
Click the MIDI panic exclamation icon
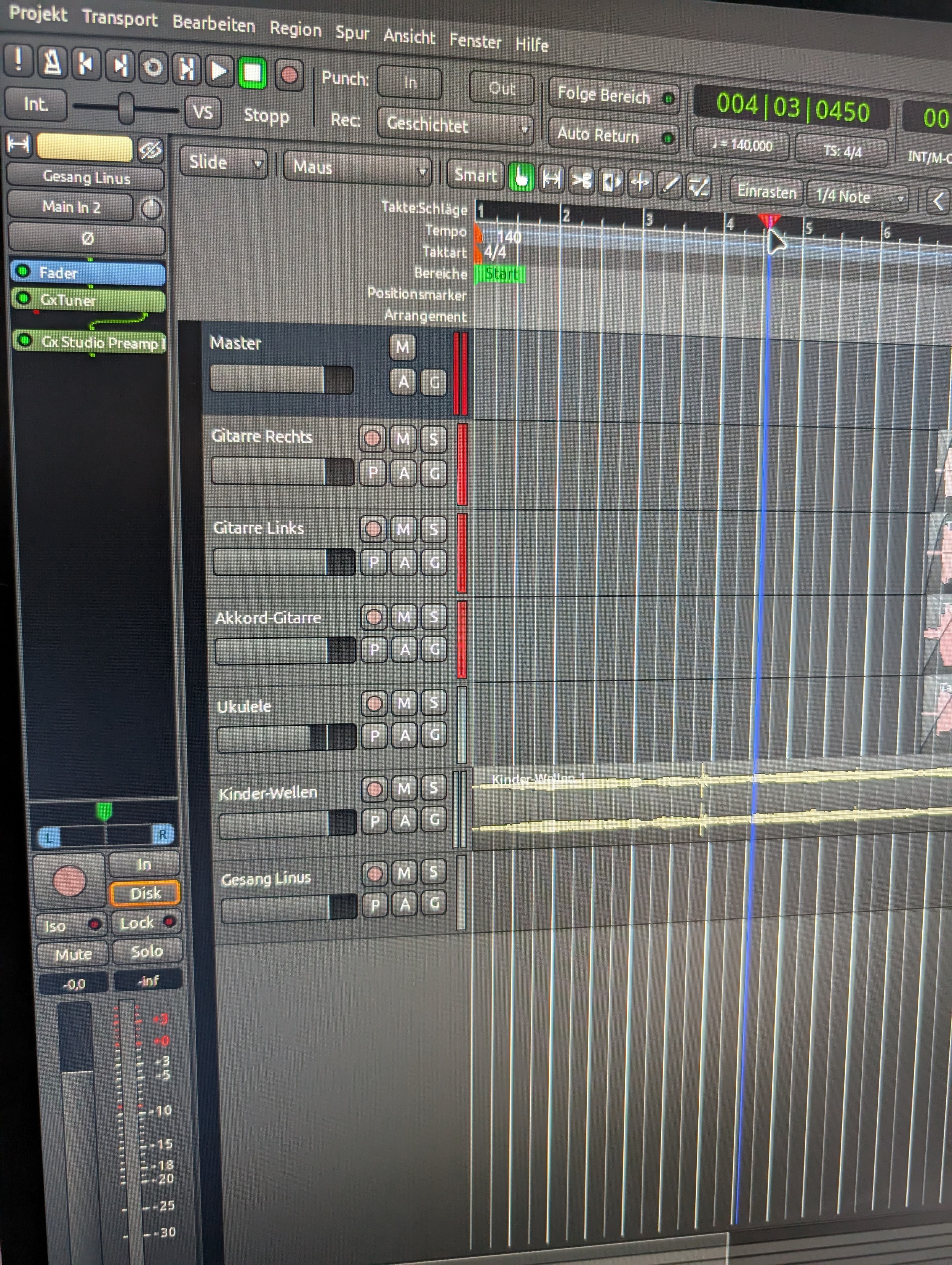(18, 61)
